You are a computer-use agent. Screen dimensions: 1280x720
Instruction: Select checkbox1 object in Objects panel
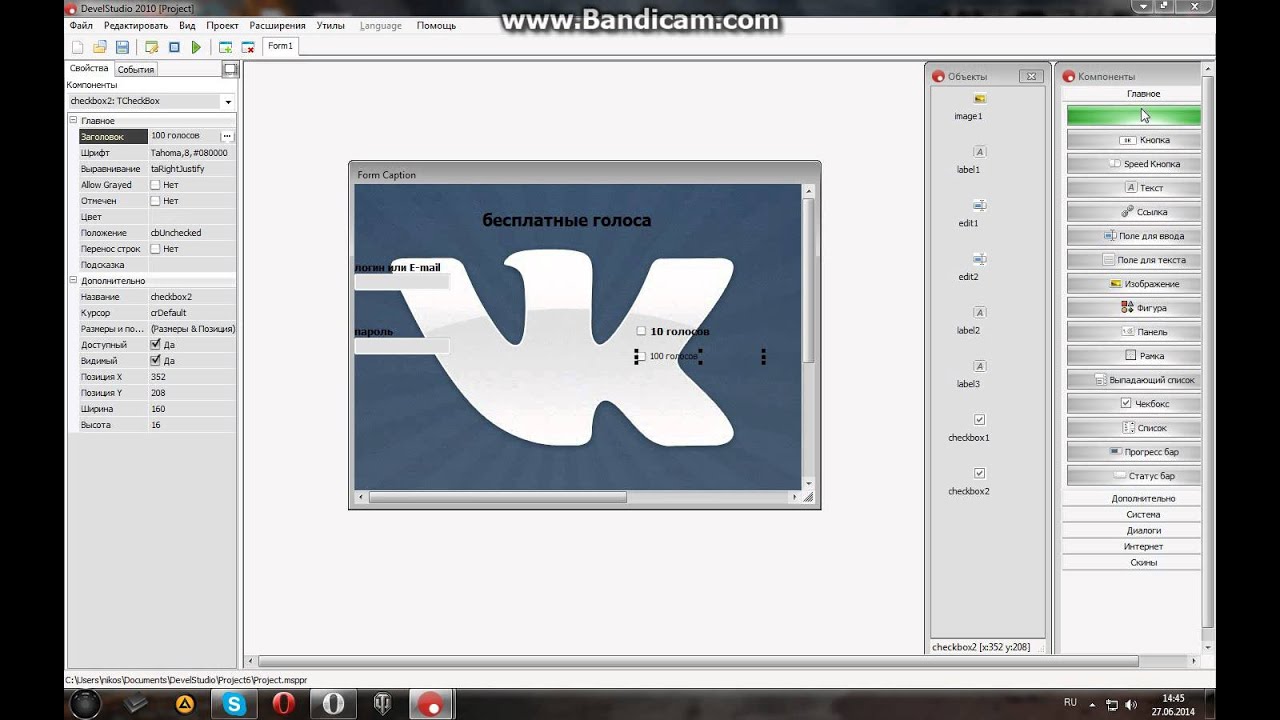(969, 428)
